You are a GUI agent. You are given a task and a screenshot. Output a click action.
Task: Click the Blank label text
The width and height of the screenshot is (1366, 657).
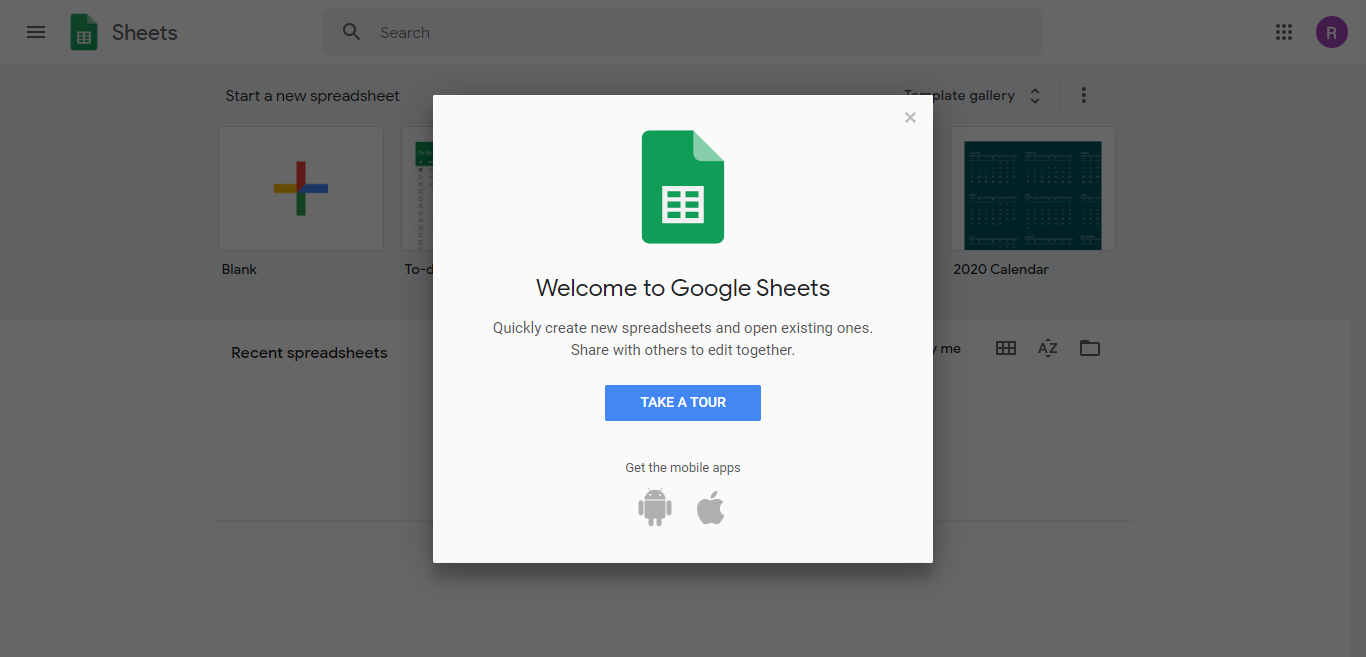[239, 269]
